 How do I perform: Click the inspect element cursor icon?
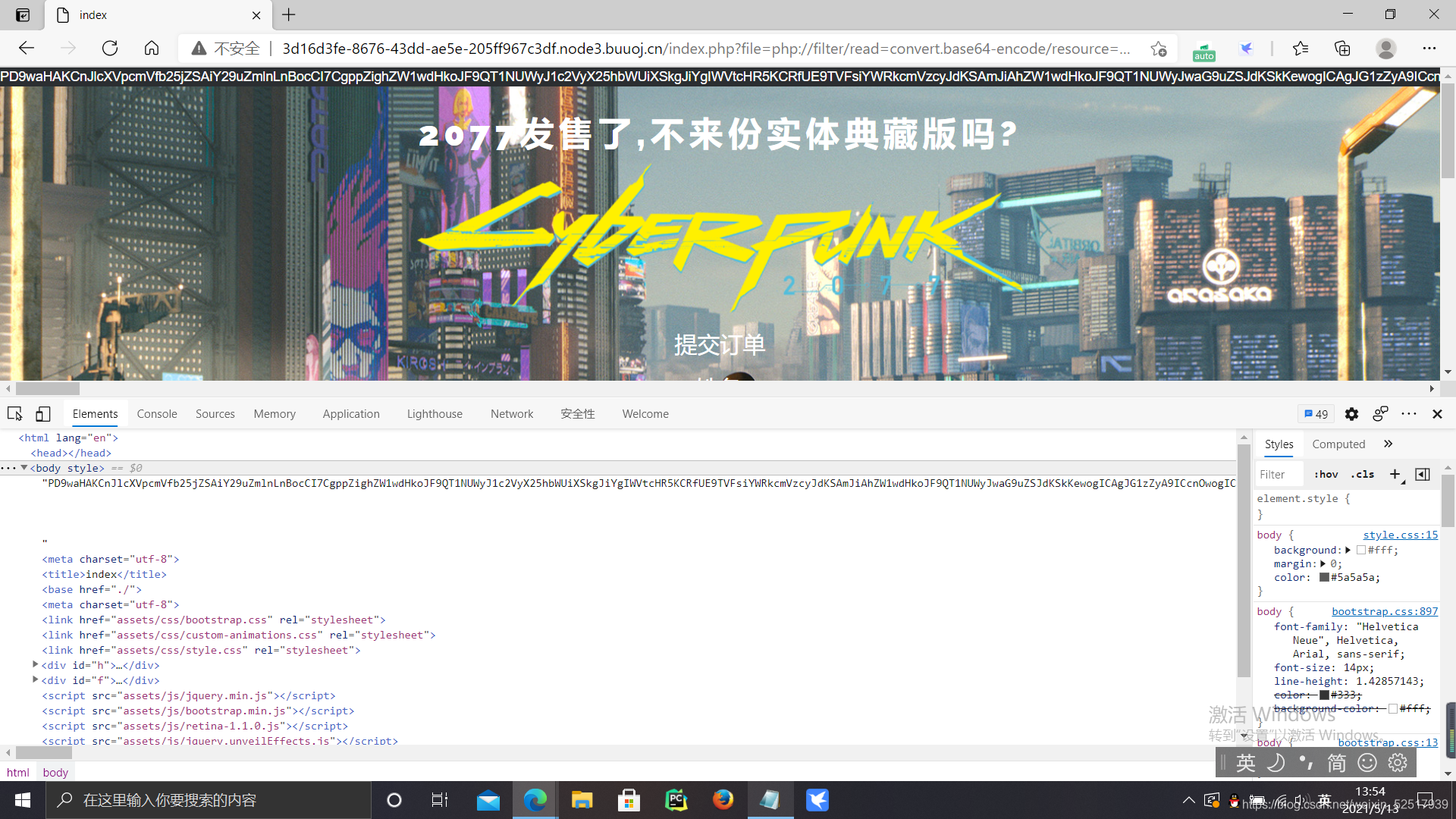tap(15, 413)
